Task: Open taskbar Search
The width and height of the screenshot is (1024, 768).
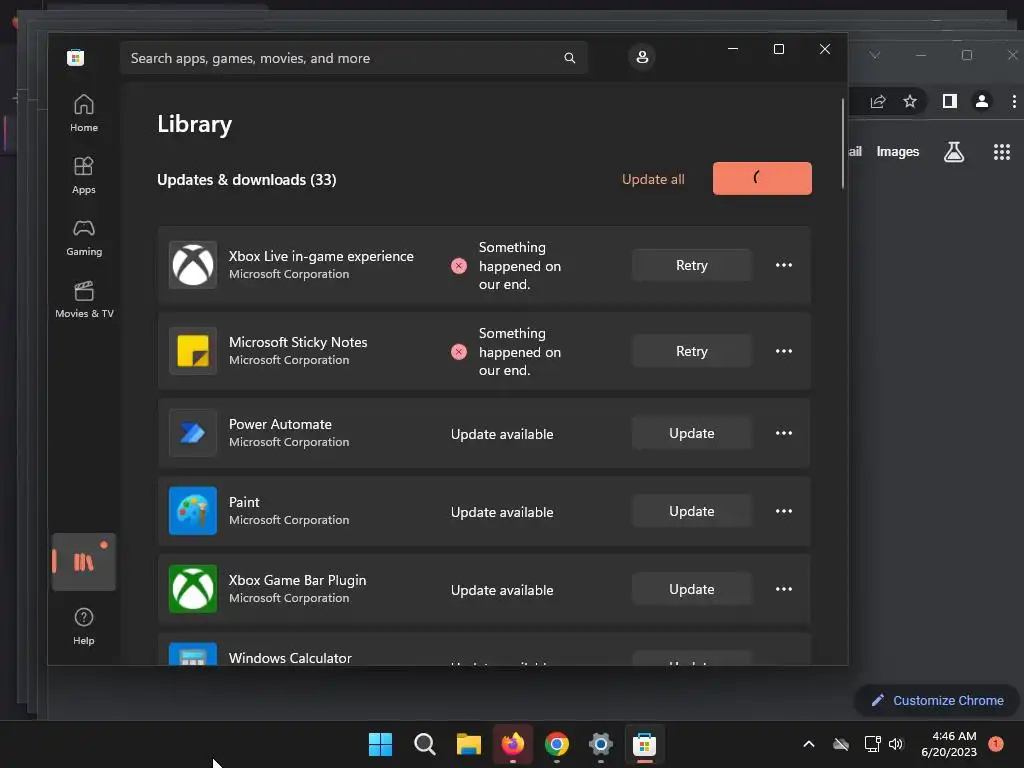Action: (x=424, y=744)
